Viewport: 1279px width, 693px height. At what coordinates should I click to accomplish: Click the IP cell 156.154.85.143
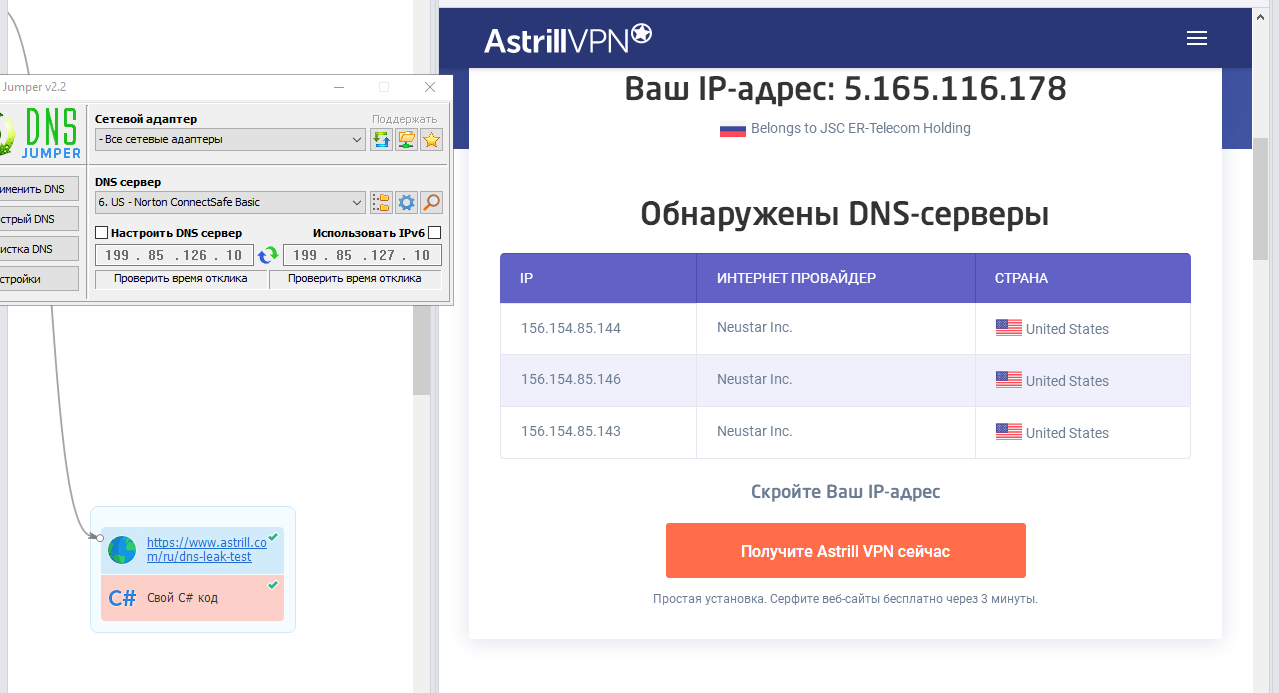pyautogui.click(x=571, y=432)
